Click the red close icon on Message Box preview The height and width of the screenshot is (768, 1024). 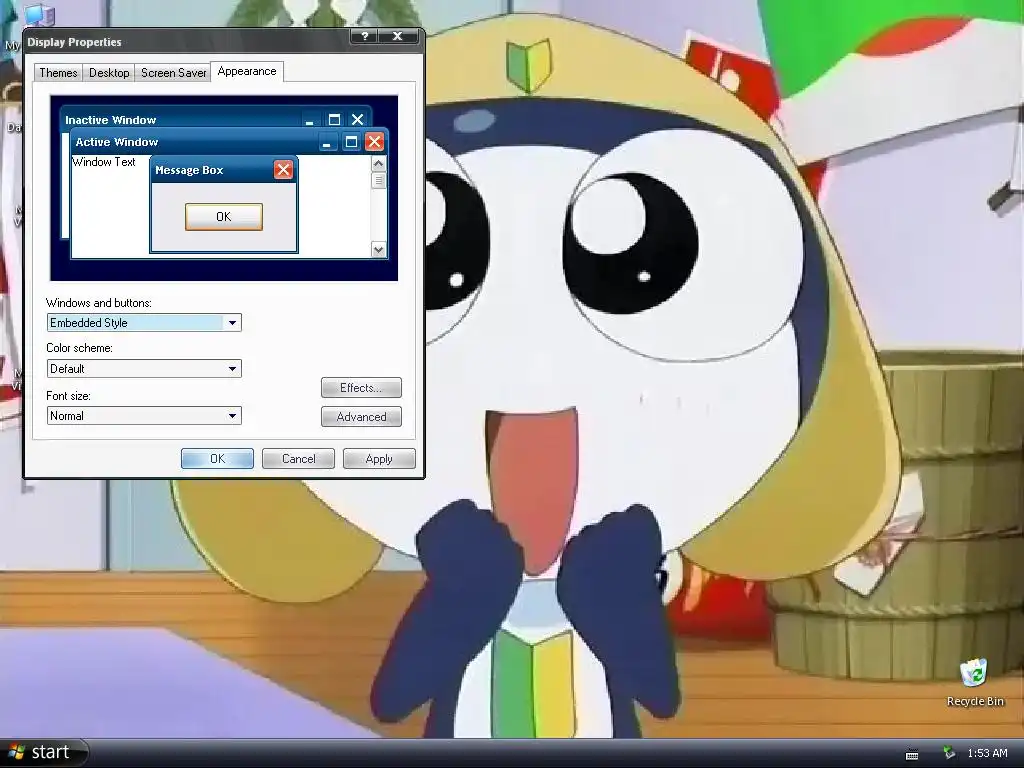coord(283,170)
